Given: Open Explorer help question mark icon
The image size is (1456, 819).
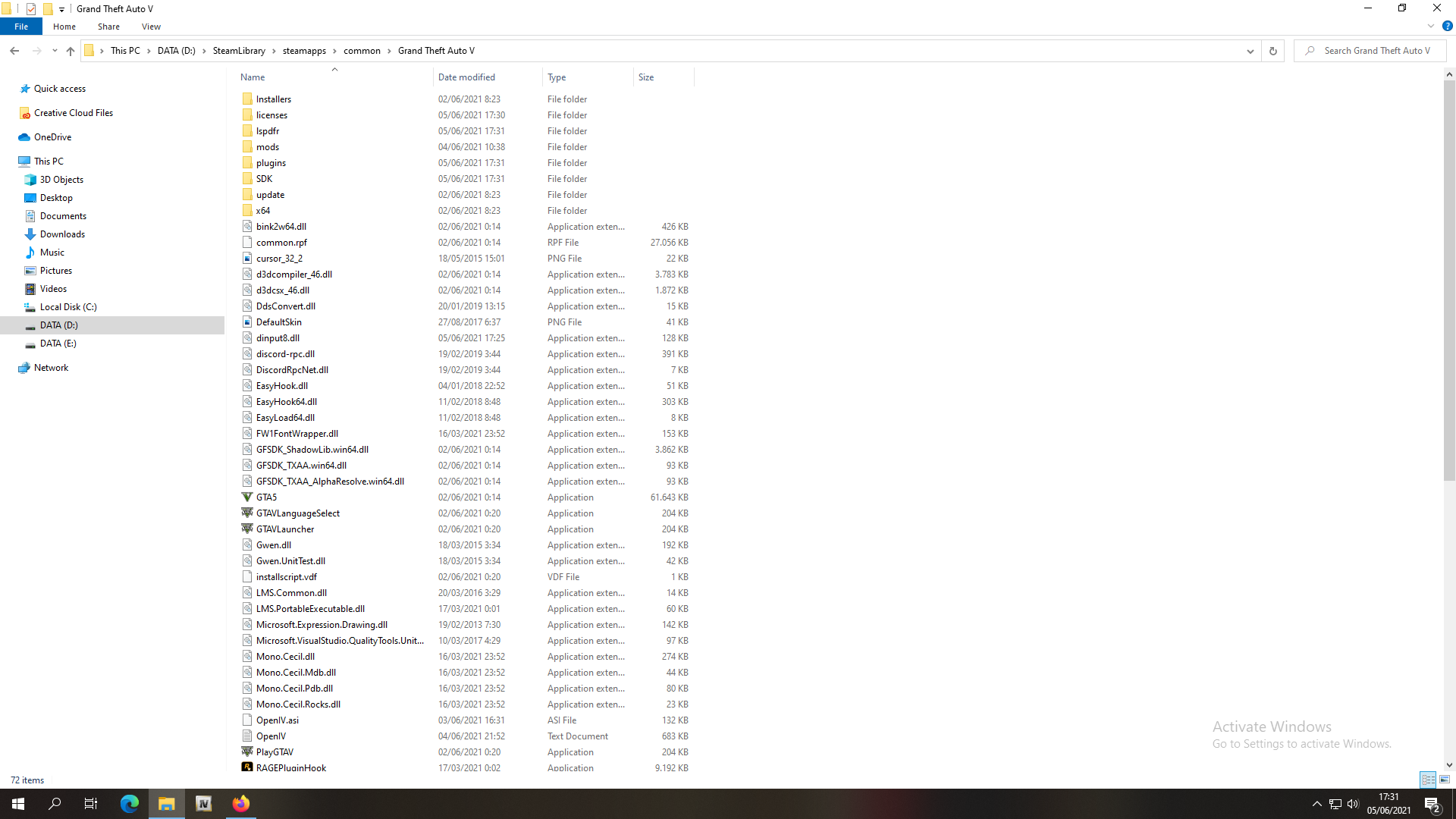Looking at the screenshot, I should tap(1447, 26).
